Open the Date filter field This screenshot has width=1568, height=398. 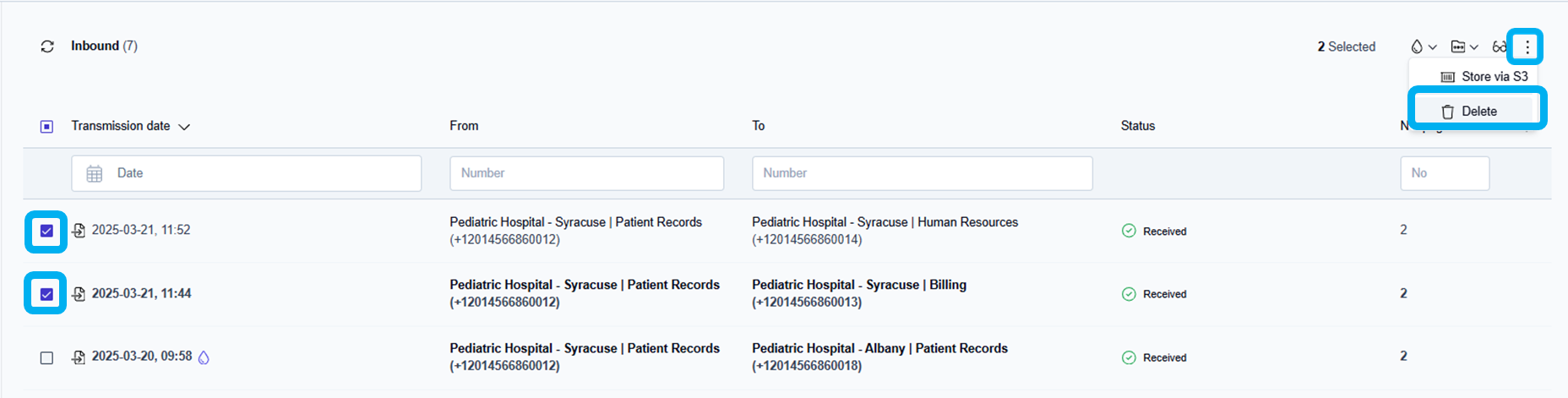(x=246, y=173)
